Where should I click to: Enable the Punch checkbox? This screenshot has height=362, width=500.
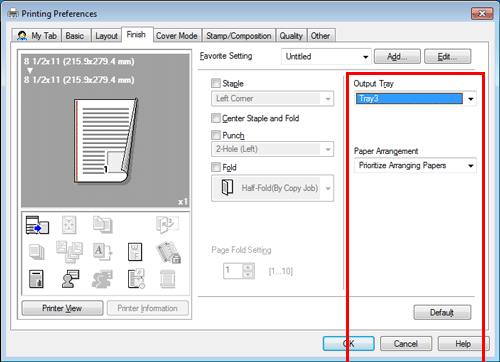click(x=216, y=135)
